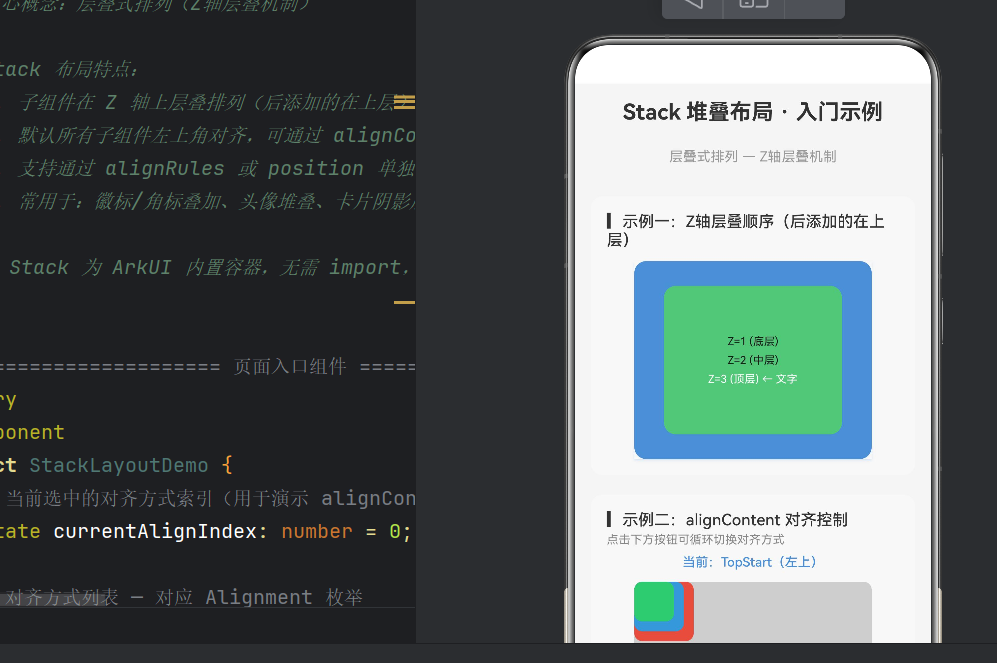
Task: Click the upper yellow warning marker in the editor gutter
Action: 404,102
